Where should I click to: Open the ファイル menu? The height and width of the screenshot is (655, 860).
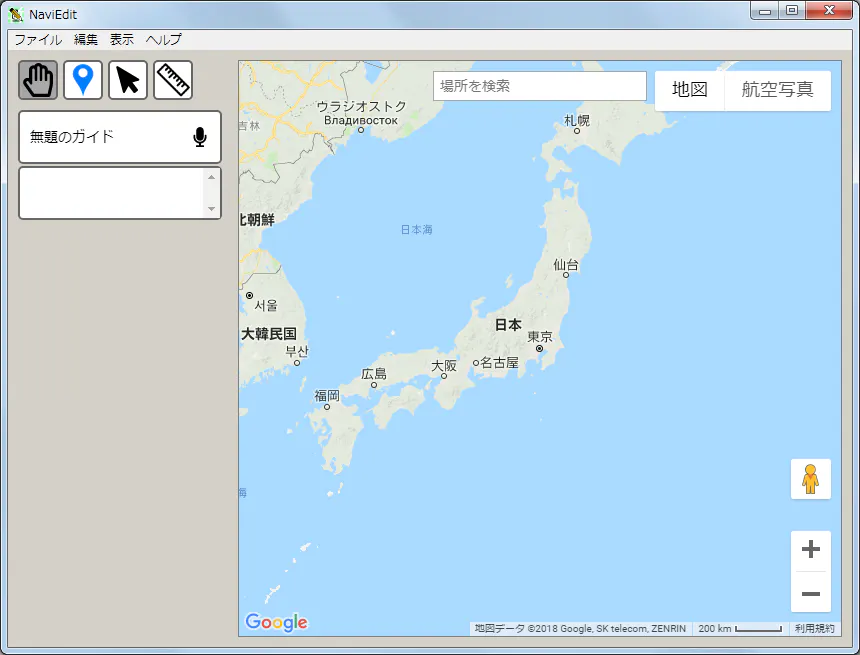[x=38, y=40]
